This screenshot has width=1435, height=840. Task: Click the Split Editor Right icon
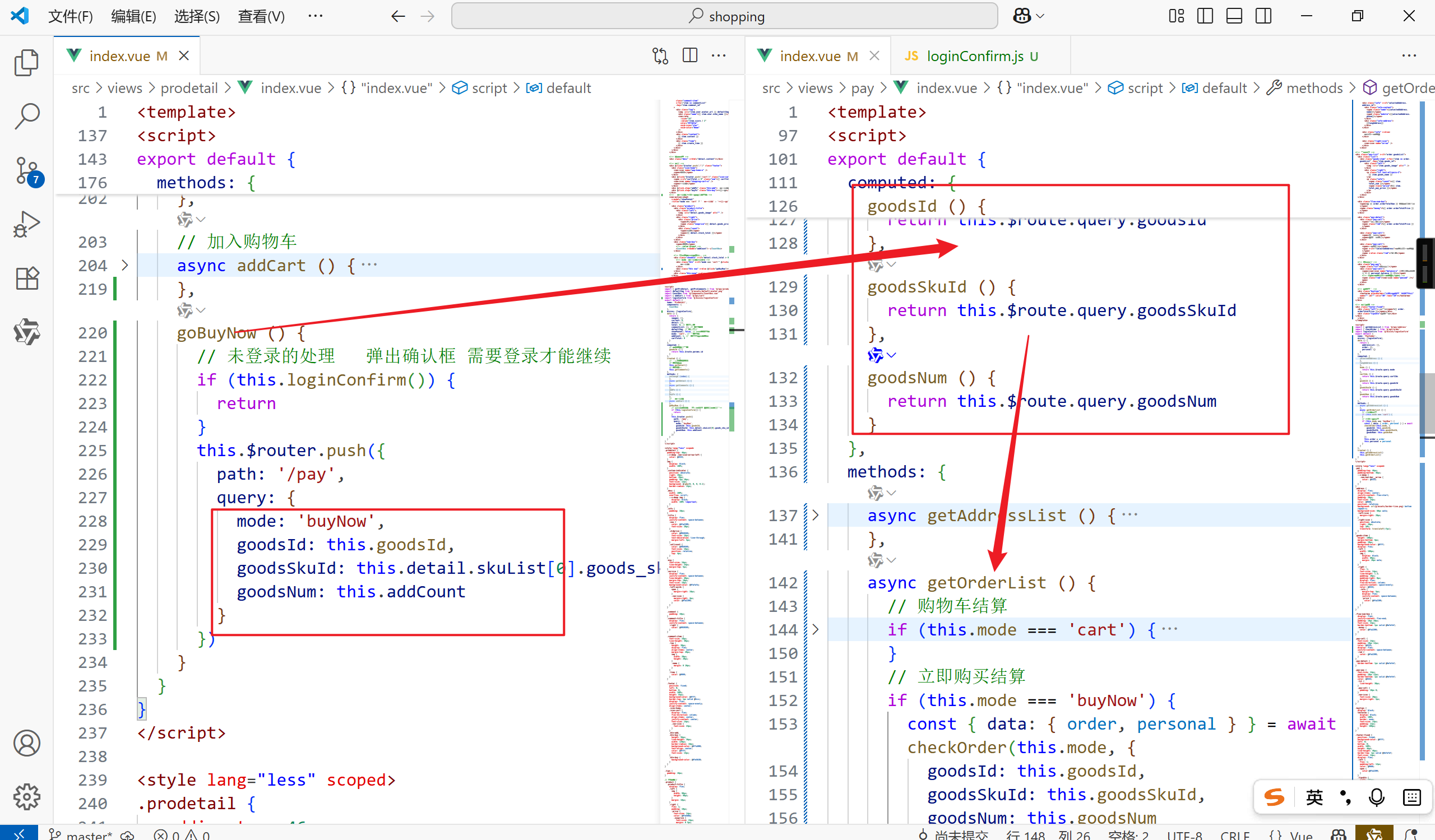(x=689, y=55)
